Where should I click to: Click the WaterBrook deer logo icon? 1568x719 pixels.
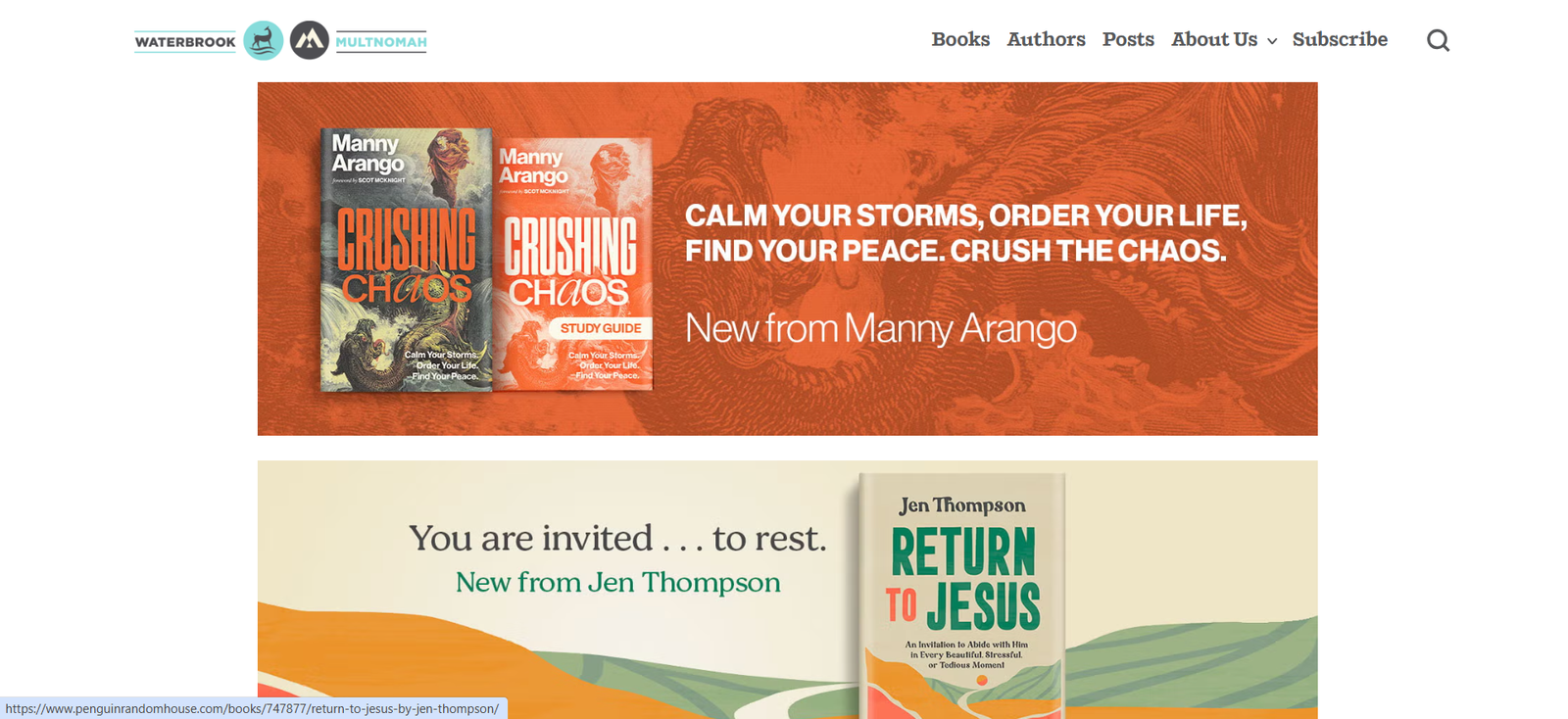pyautogui.click(x=263, y=40)
